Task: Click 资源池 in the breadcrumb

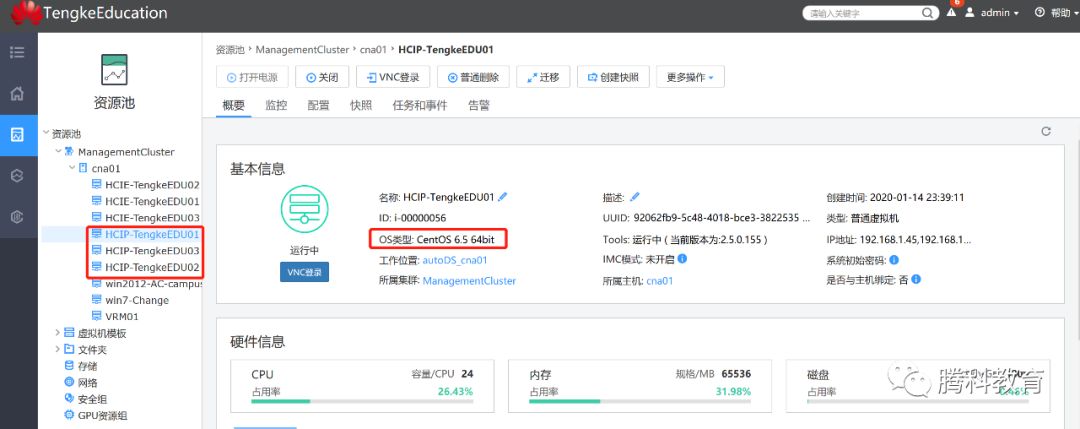Action: point(230,50)
